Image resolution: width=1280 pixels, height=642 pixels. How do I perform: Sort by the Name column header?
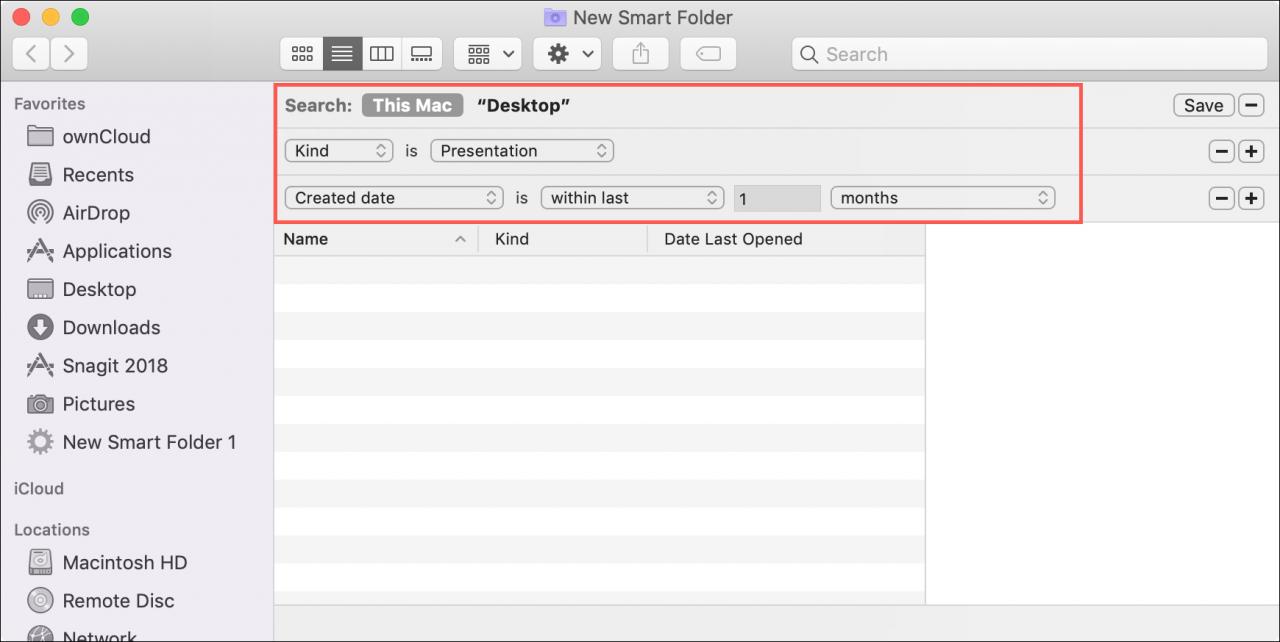coord(376,239)
